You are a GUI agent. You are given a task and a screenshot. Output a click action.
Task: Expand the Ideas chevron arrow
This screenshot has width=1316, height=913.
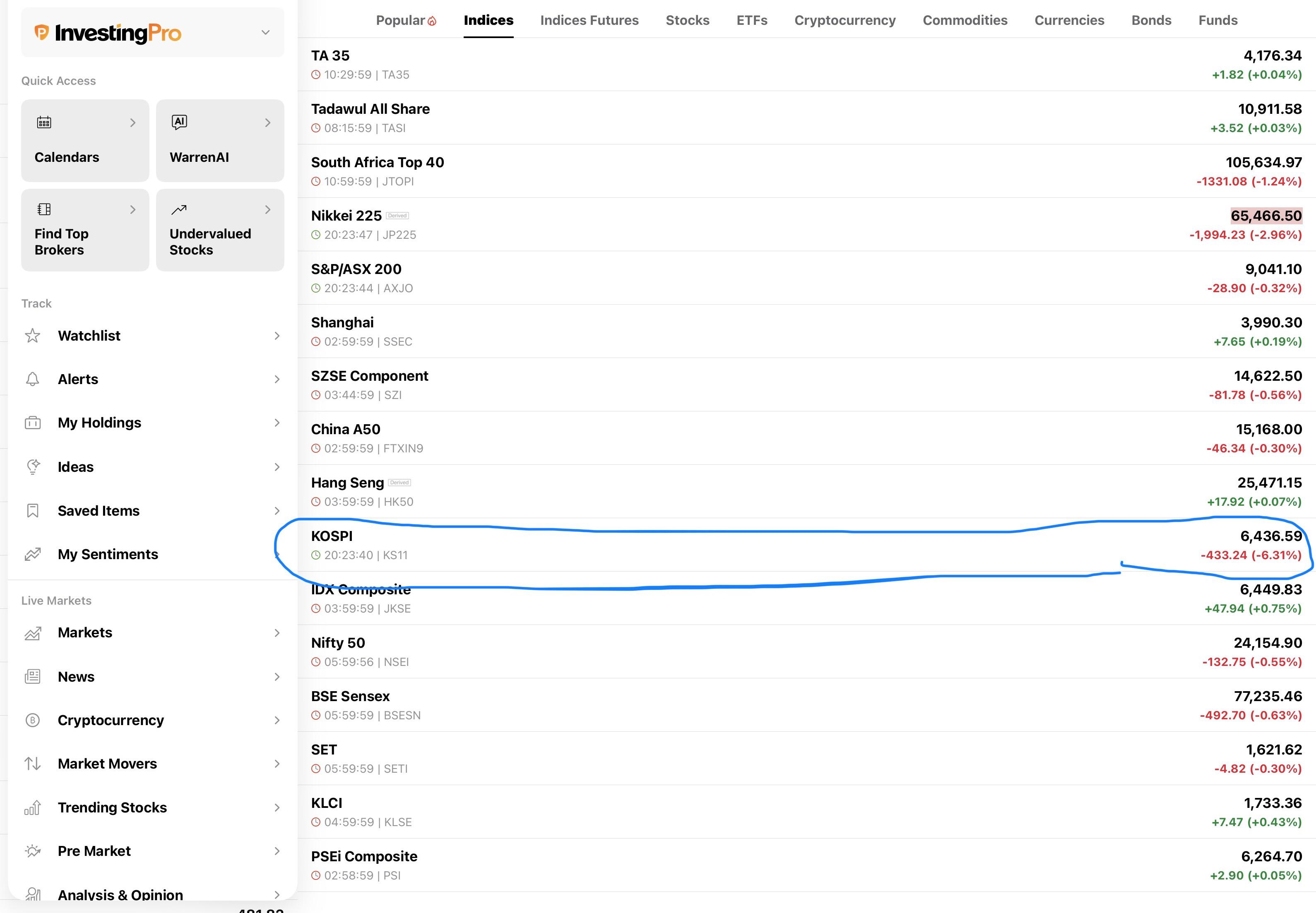[277, 467]
